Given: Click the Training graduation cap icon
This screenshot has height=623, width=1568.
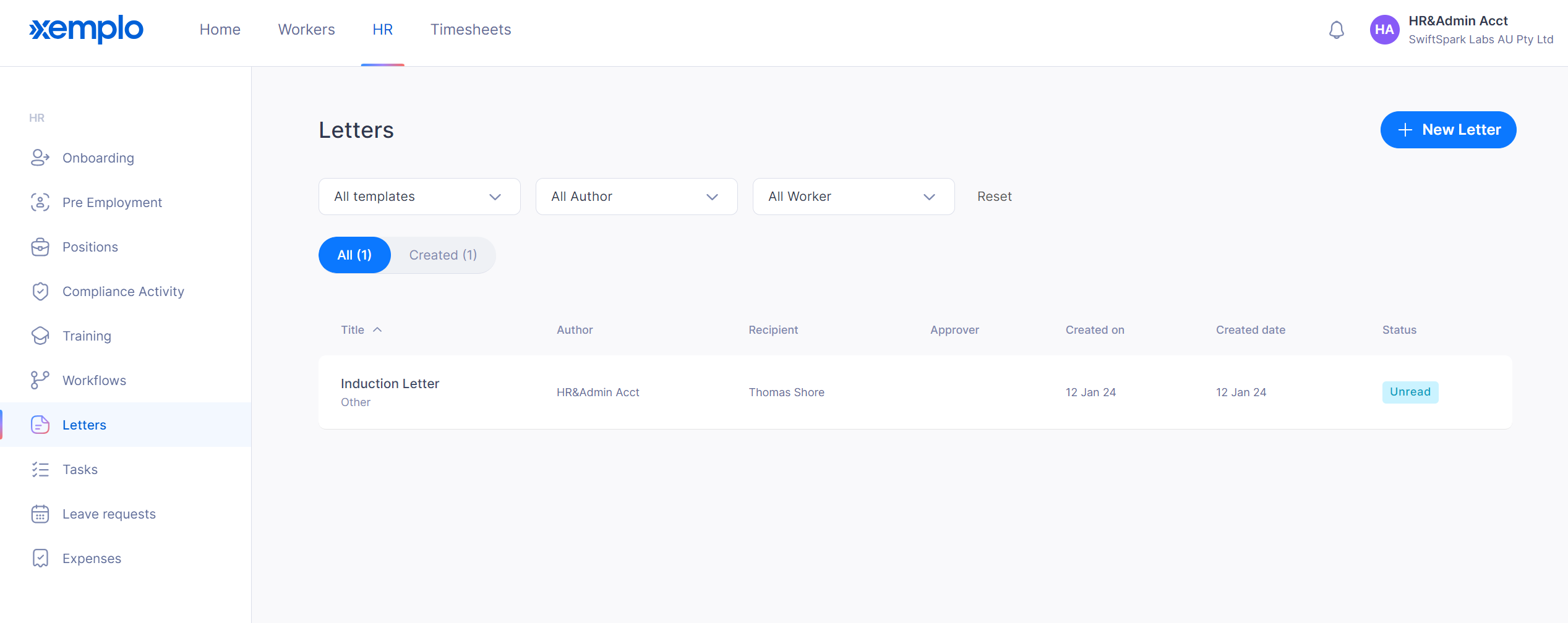Looking at the screenshot, I should 40,336.
